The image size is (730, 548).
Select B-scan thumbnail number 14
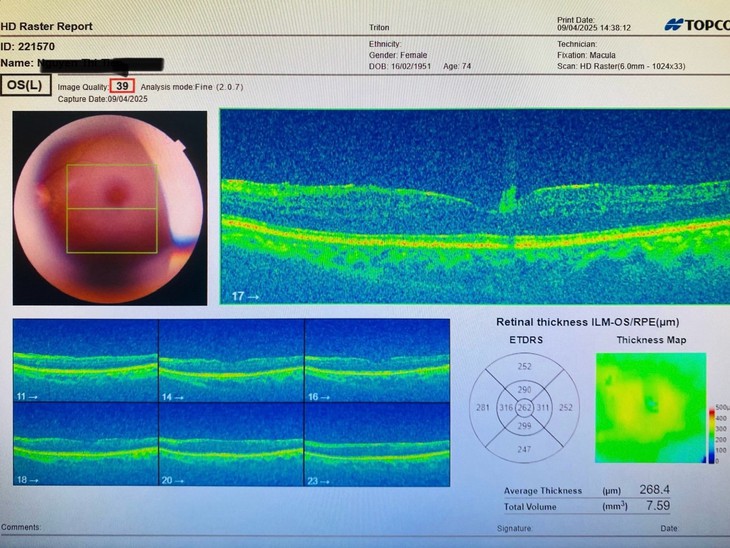click(231, 360)
